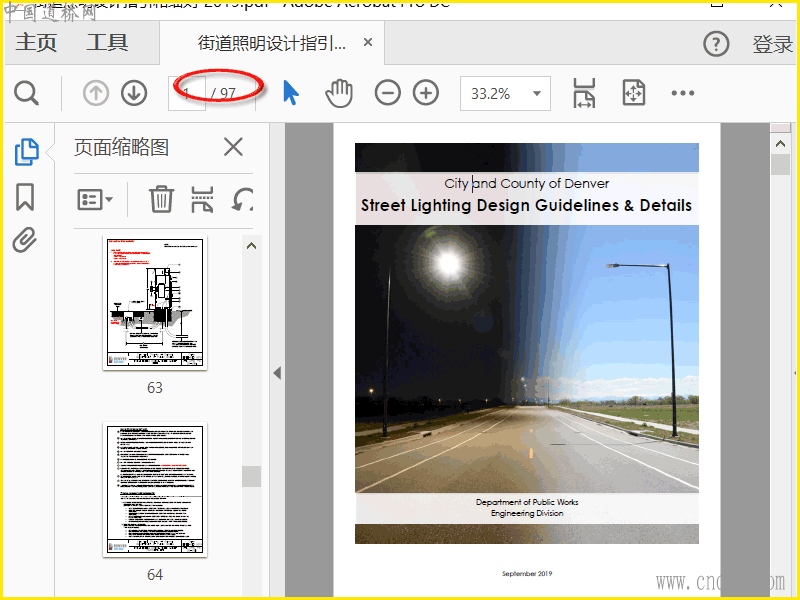Image resolution: width=800 pixels, height=600 pixels.
Task: Zoom out with the minus button
Action: tap(387, 93)
